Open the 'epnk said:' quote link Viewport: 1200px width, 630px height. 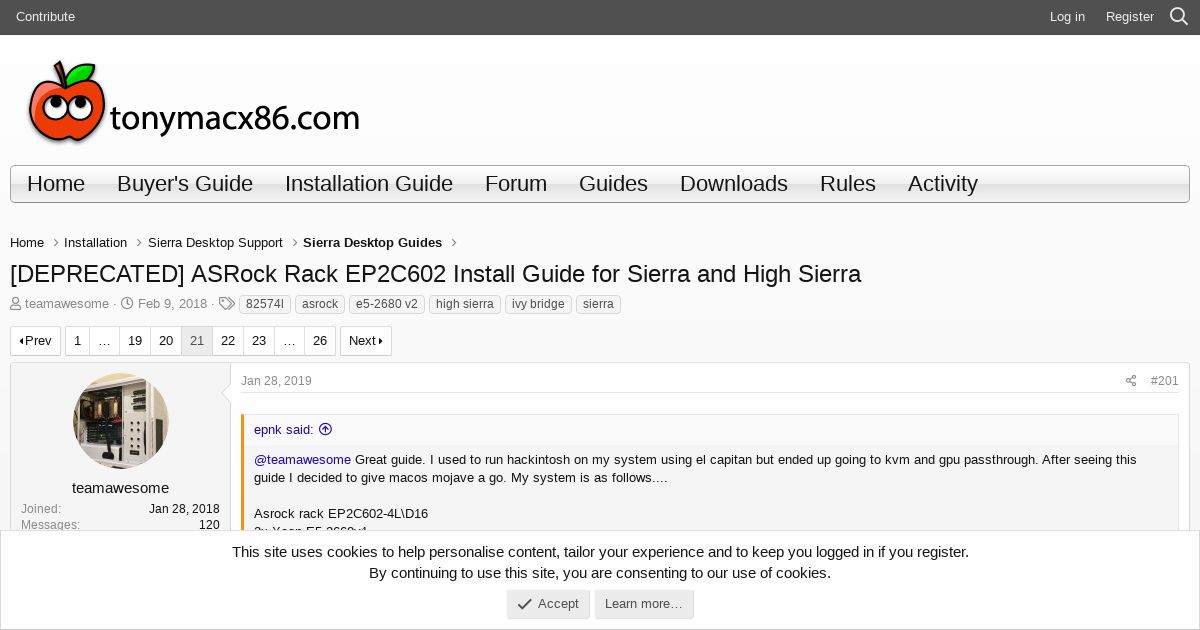[284, 429]
